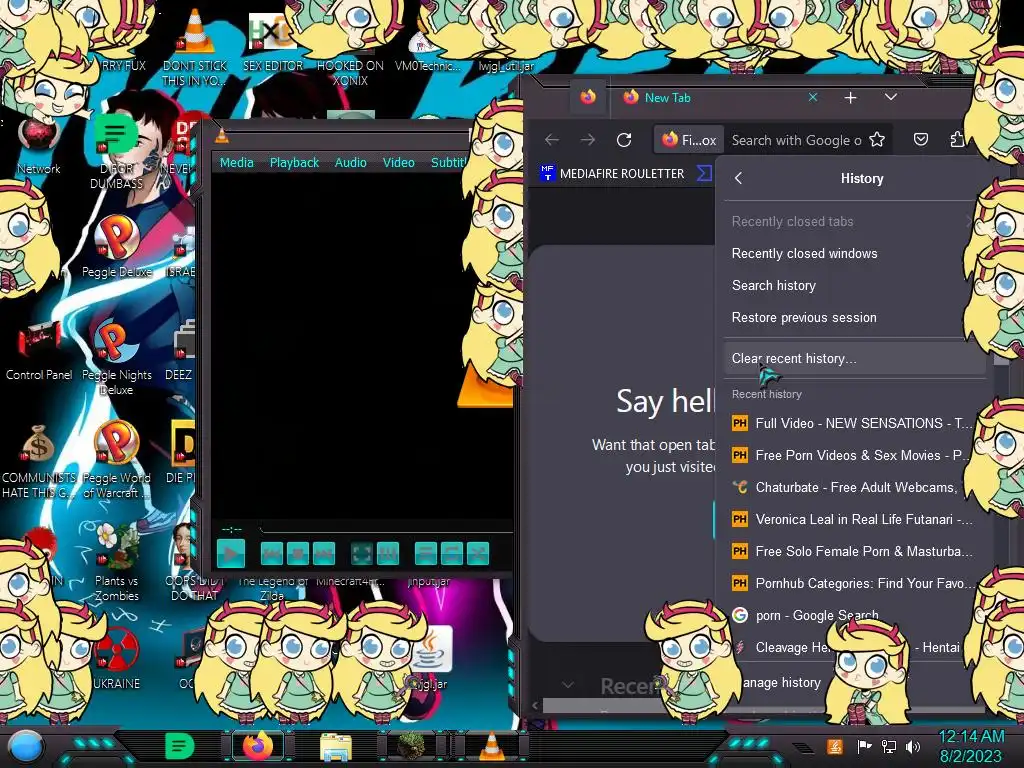The width and height of the screenshot is (1024, 768).
Task: Focus the Search with Google address field
Action: click(x=797, y=140)
